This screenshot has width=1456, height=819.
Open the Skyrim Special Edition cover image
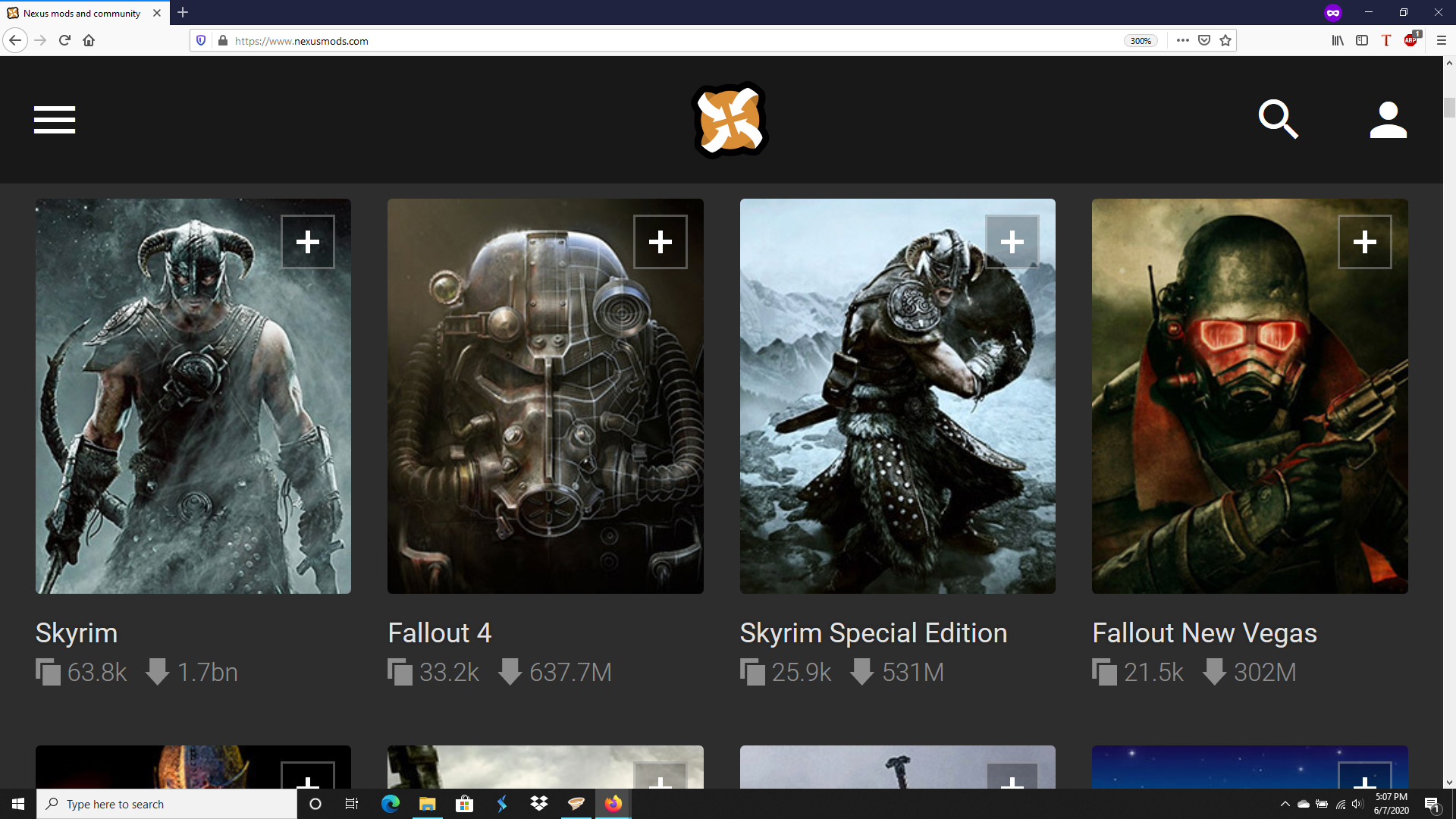898,396
